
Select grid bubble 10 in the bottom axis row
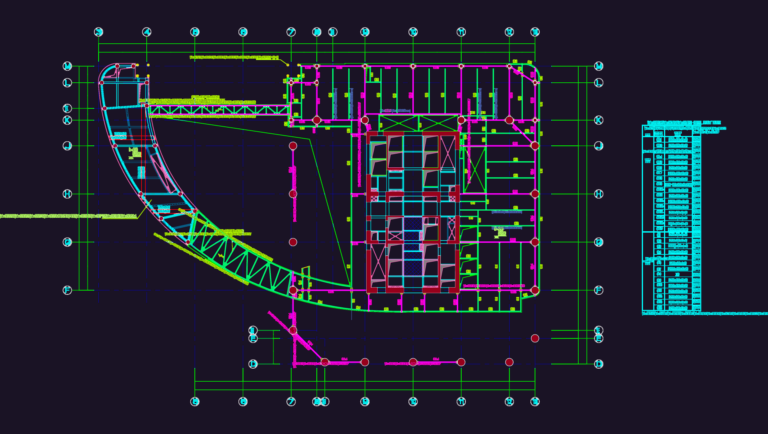(413, 402)
